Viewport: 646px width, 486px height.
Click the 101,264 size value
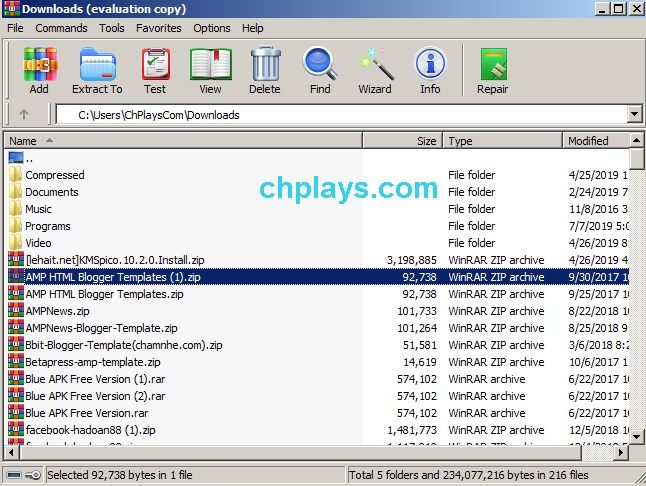pyautogui.click(x=417, y=328)
